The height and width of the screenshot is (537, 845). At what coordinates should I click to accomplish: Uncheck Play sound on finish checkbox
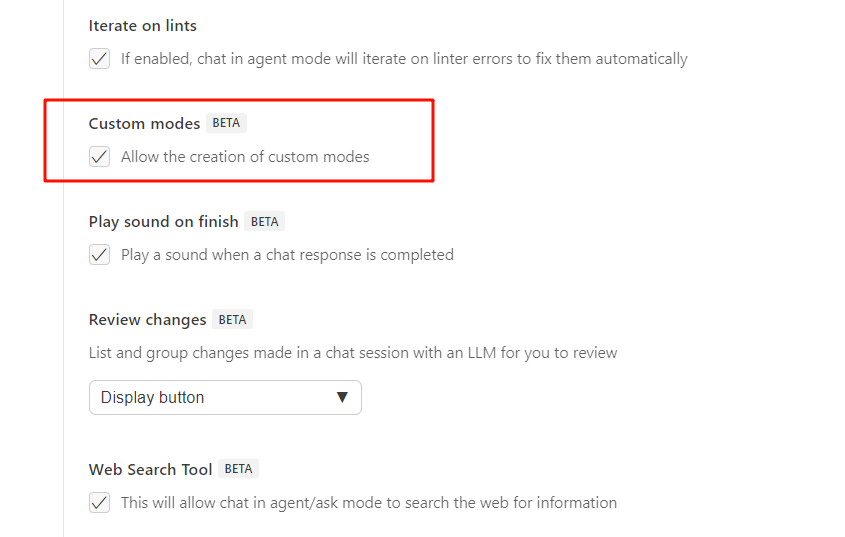[100, 255]
